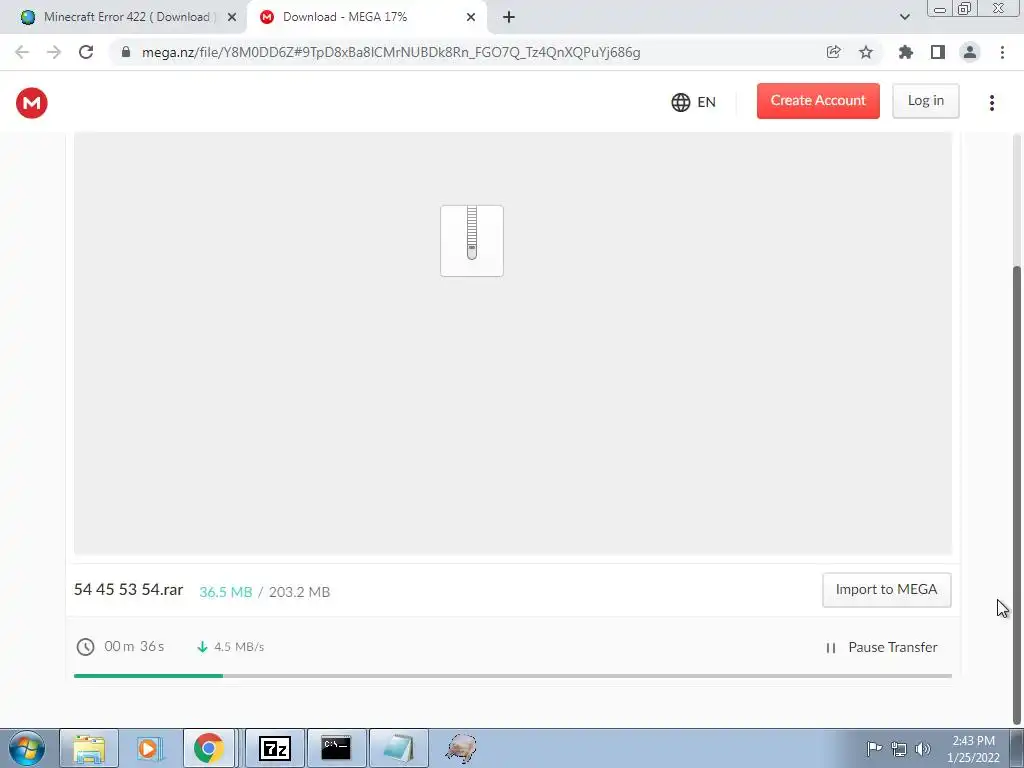Click the network tray icon
This screenshot has height=768, width=1024.
(899, 749)
